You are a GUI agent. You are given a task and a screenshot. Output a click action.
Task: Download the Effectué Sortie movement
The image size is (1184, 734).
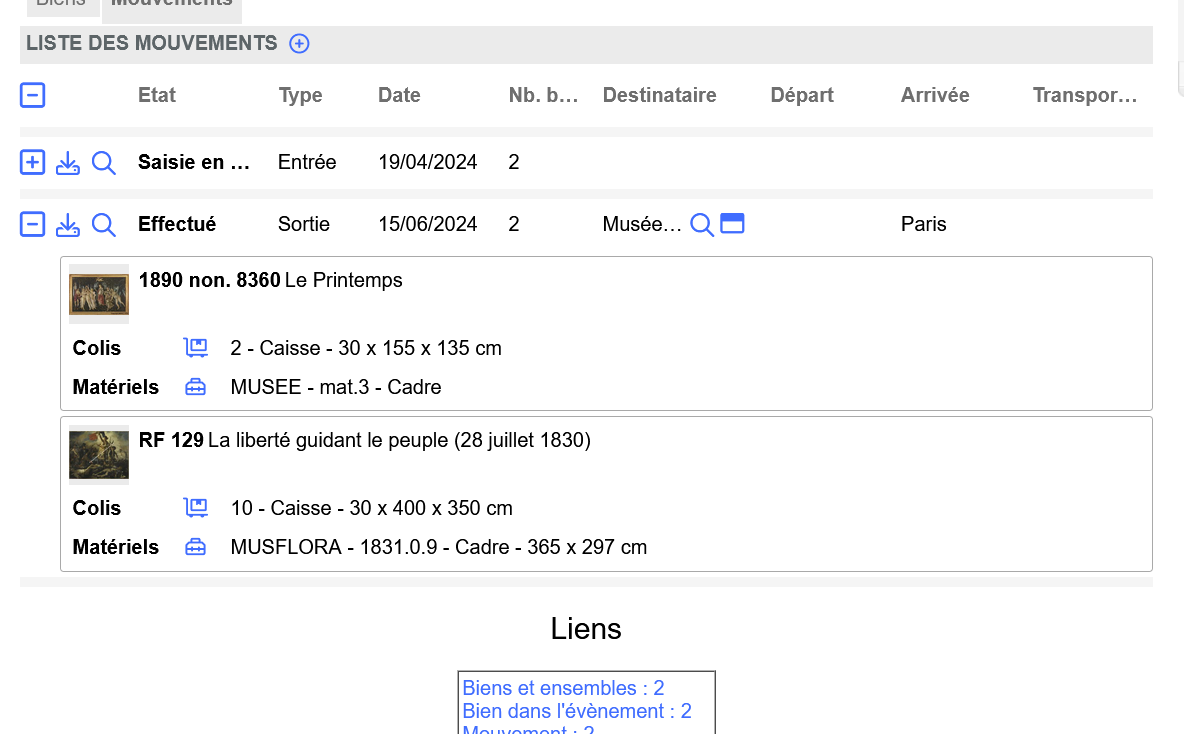tap(68, 224)
